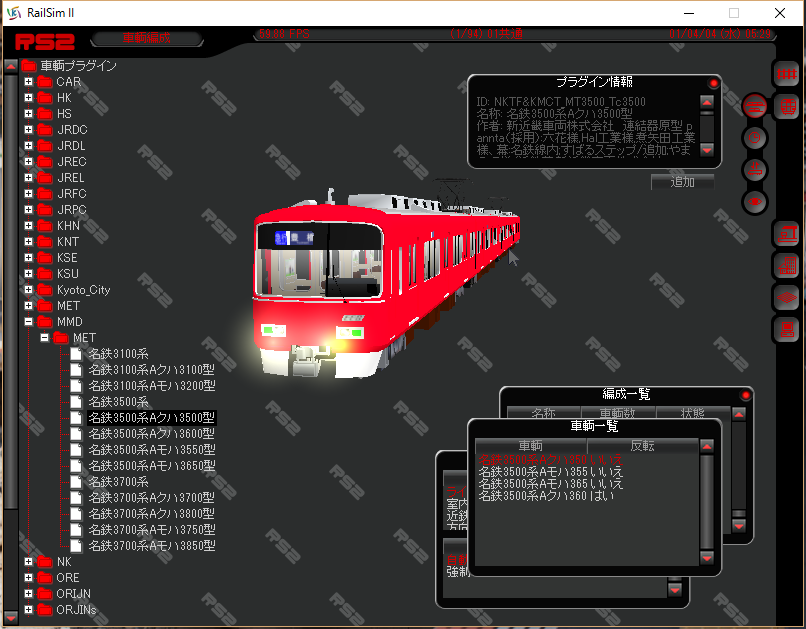The width and height of the screenshot is (806, 629).
Task: Click the file icon beside 名鉄3500系Aモハ3650型
Action: pos(76,466)
